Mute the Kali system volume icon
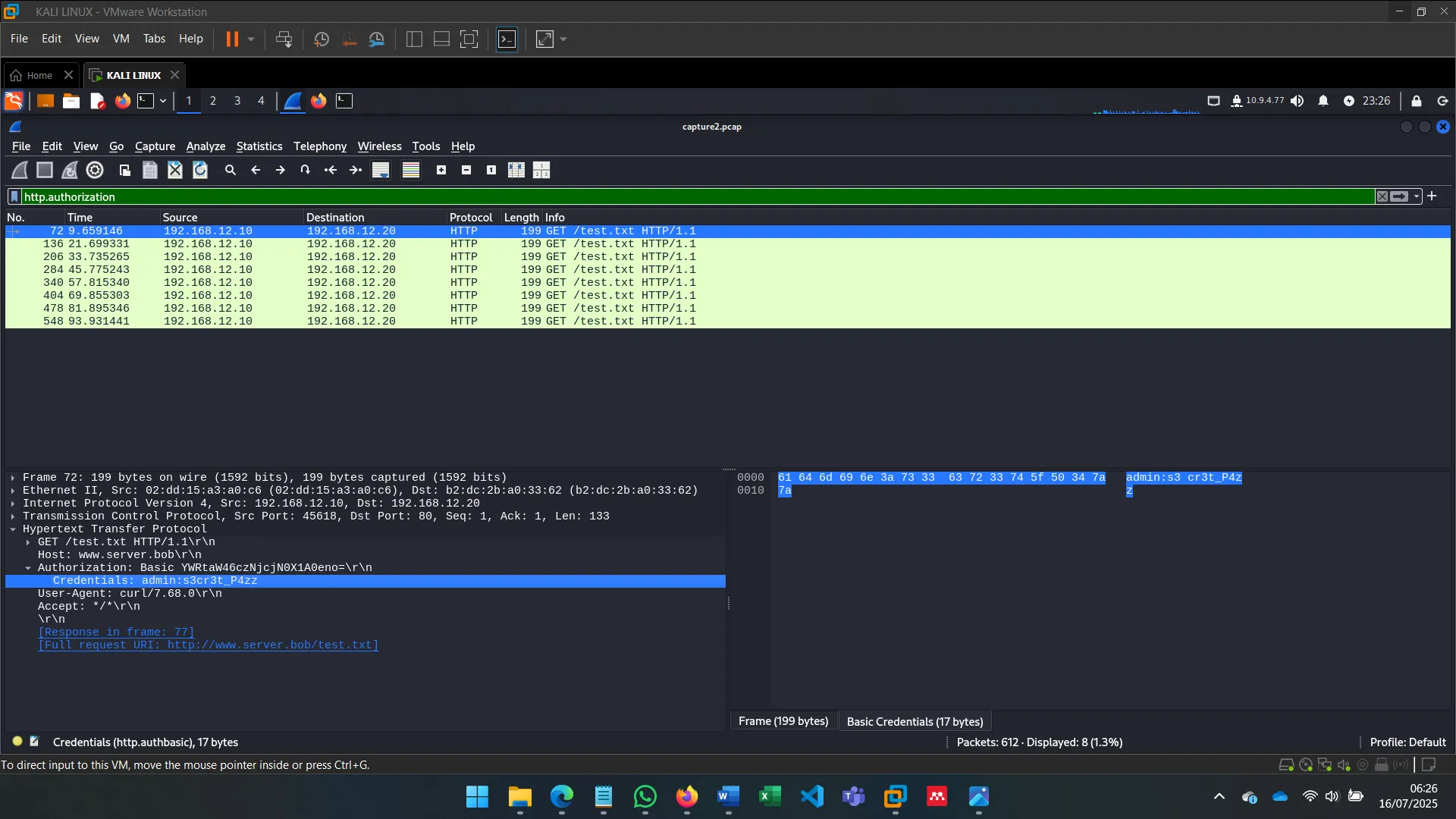 click(x=1298, y=100)
